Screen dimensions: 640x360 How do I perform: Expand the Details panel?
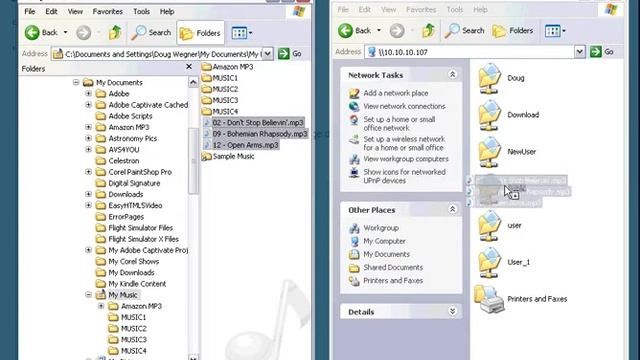pyautogui.click(x=452, y=311)
